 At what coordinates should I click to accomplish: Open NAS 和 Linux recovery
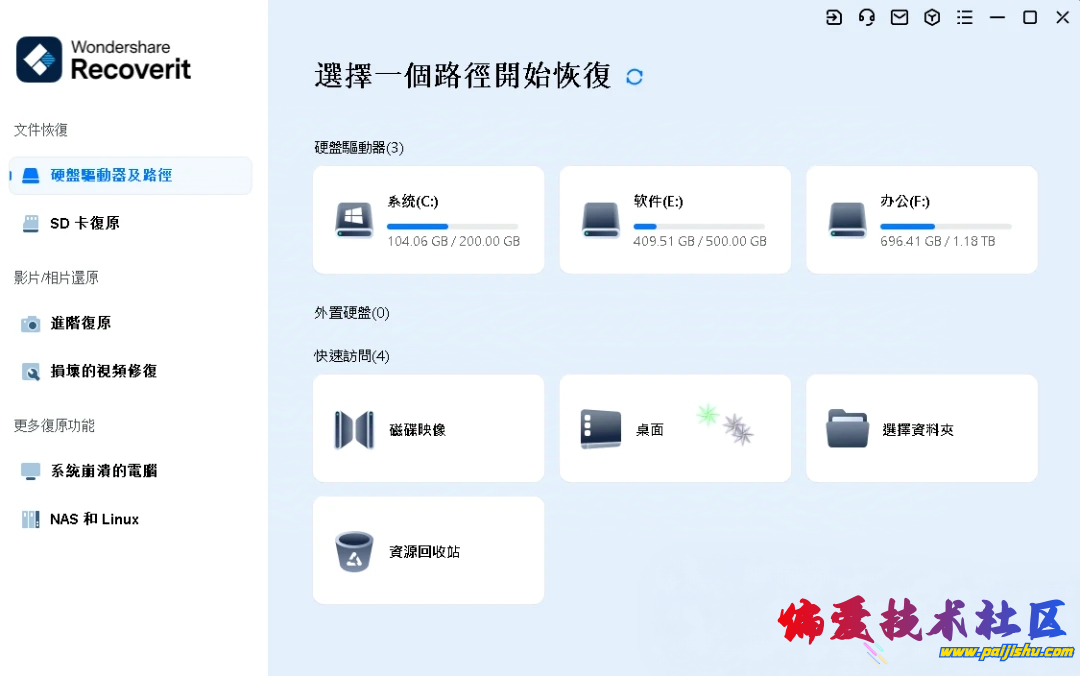(x=94, y=519)
